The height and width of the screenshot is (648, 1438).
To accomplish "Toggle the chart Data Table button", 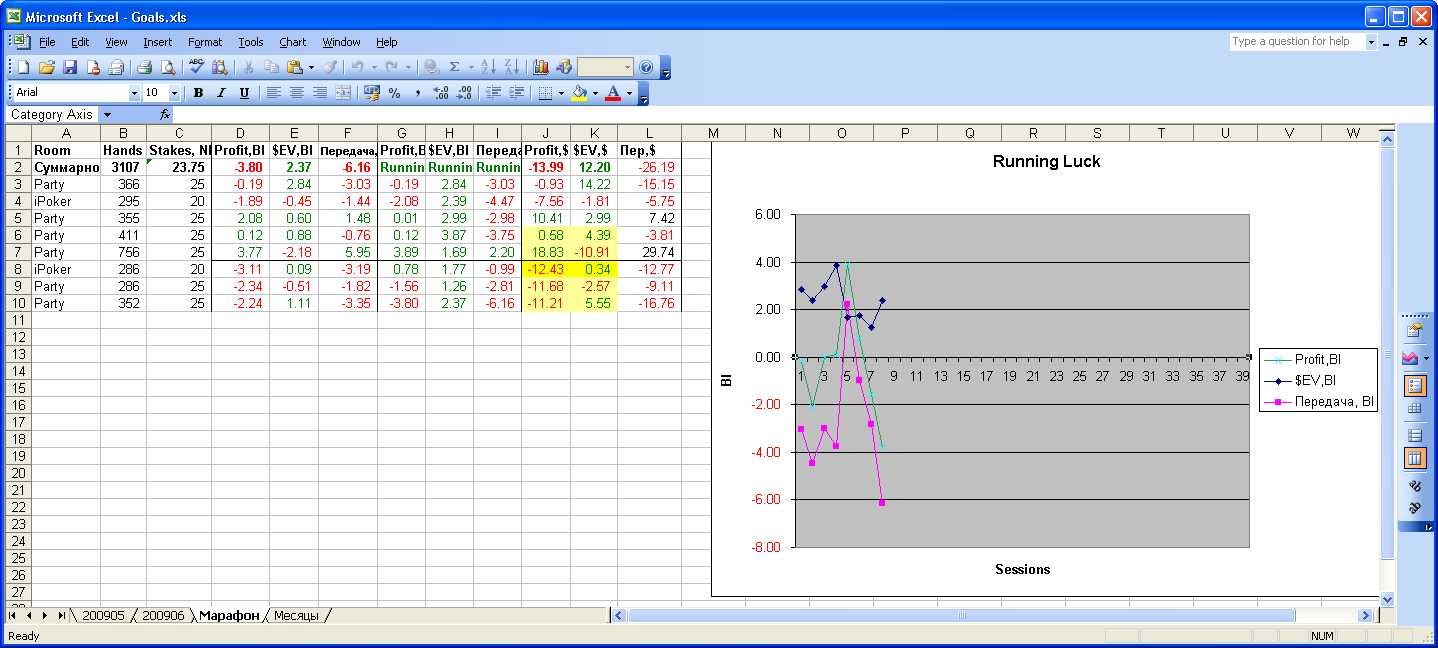I will (1414, 408).
